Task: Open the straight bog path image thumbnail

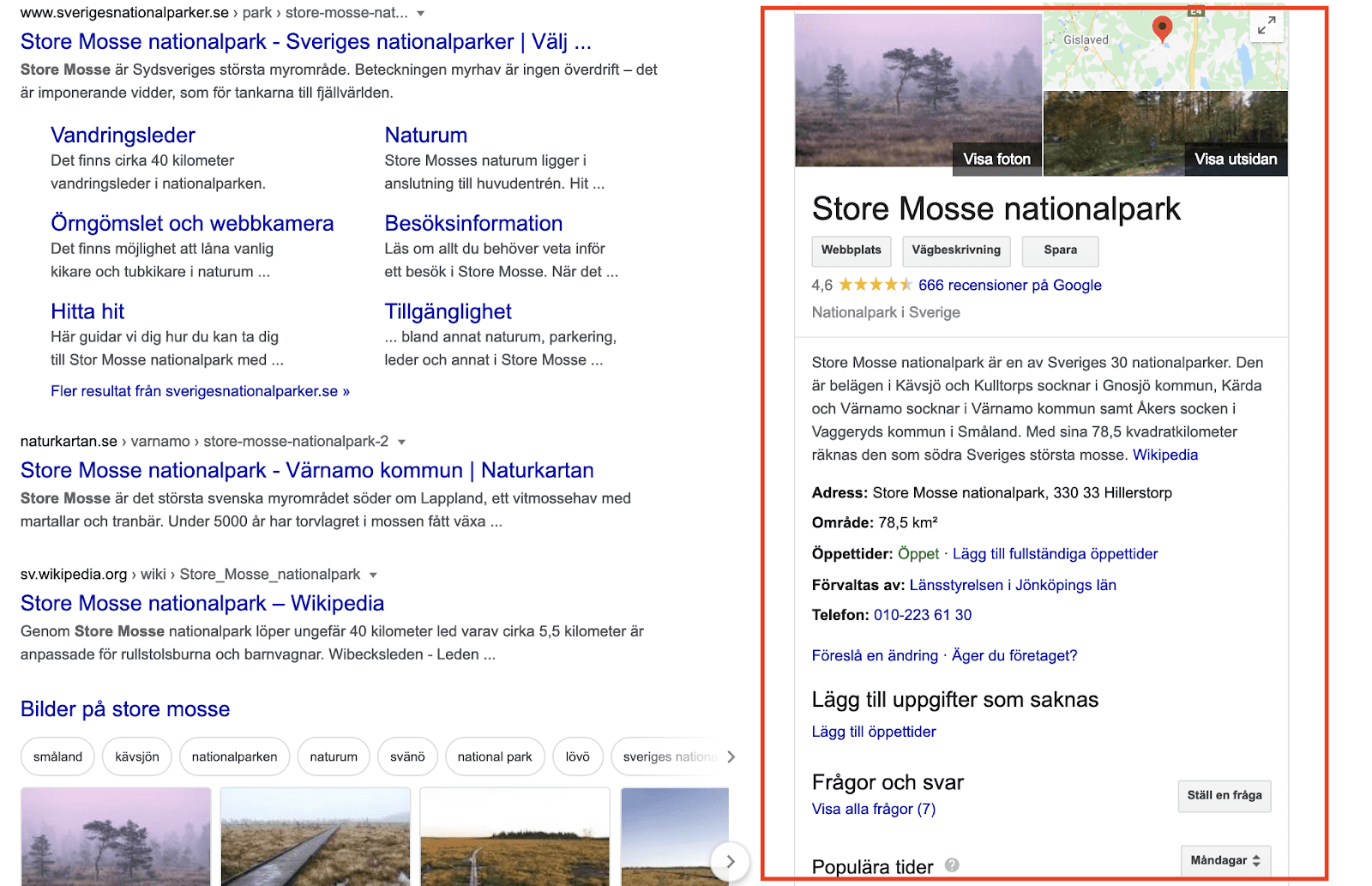Action: [514, 836]
